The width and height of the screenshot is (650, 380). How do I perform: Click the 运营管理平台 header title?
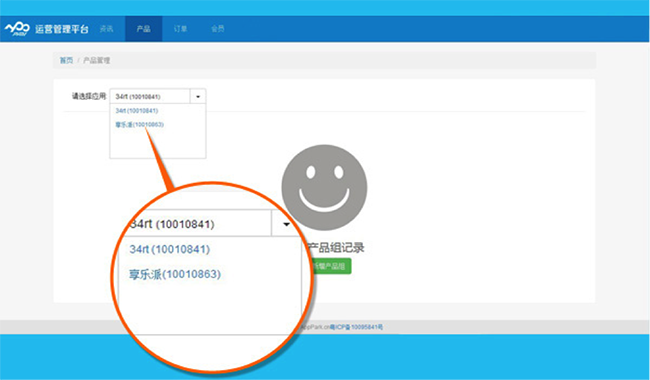point(62,29)
